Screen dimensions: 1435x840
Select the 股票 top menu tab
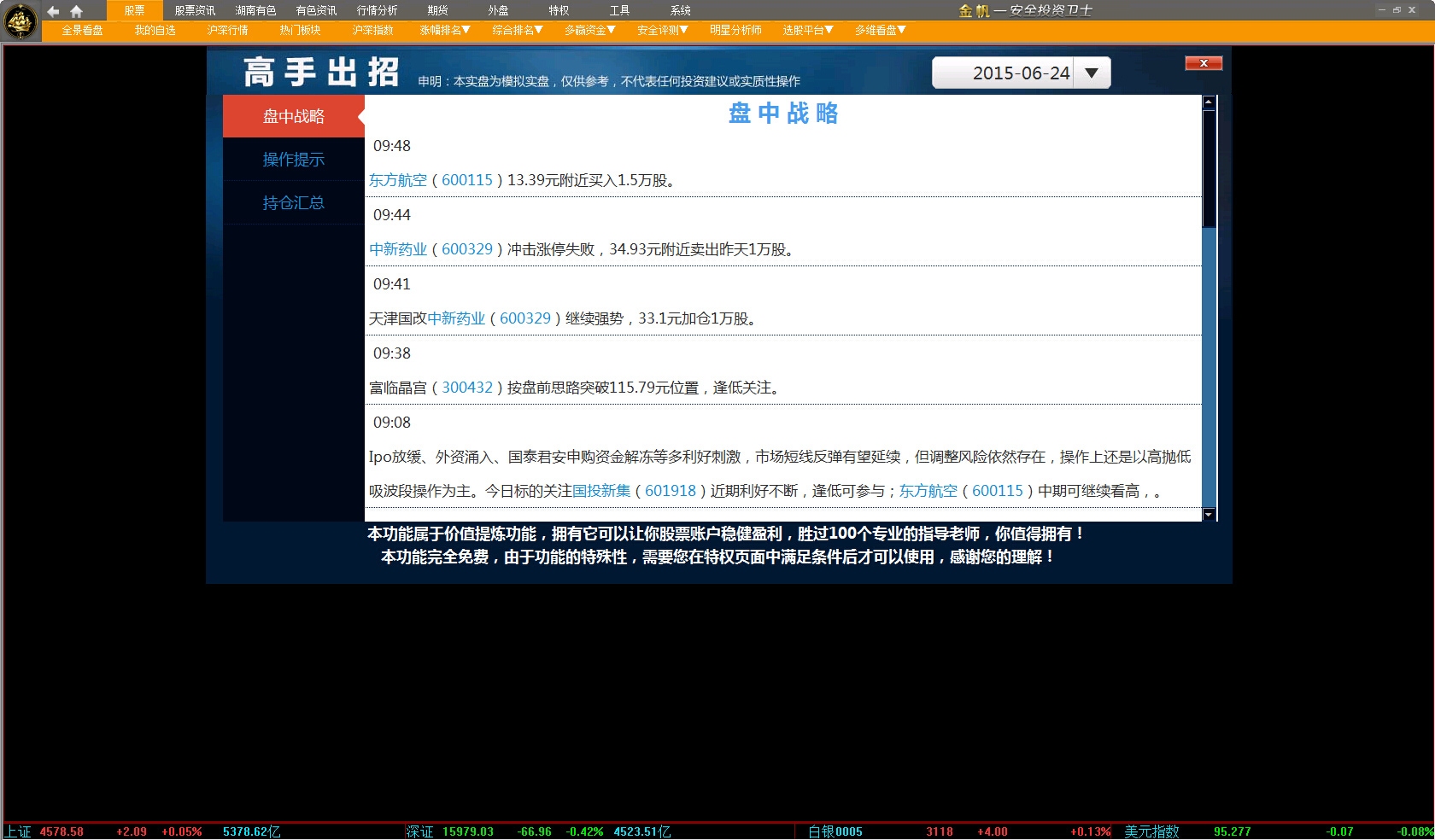click(134, 10)
